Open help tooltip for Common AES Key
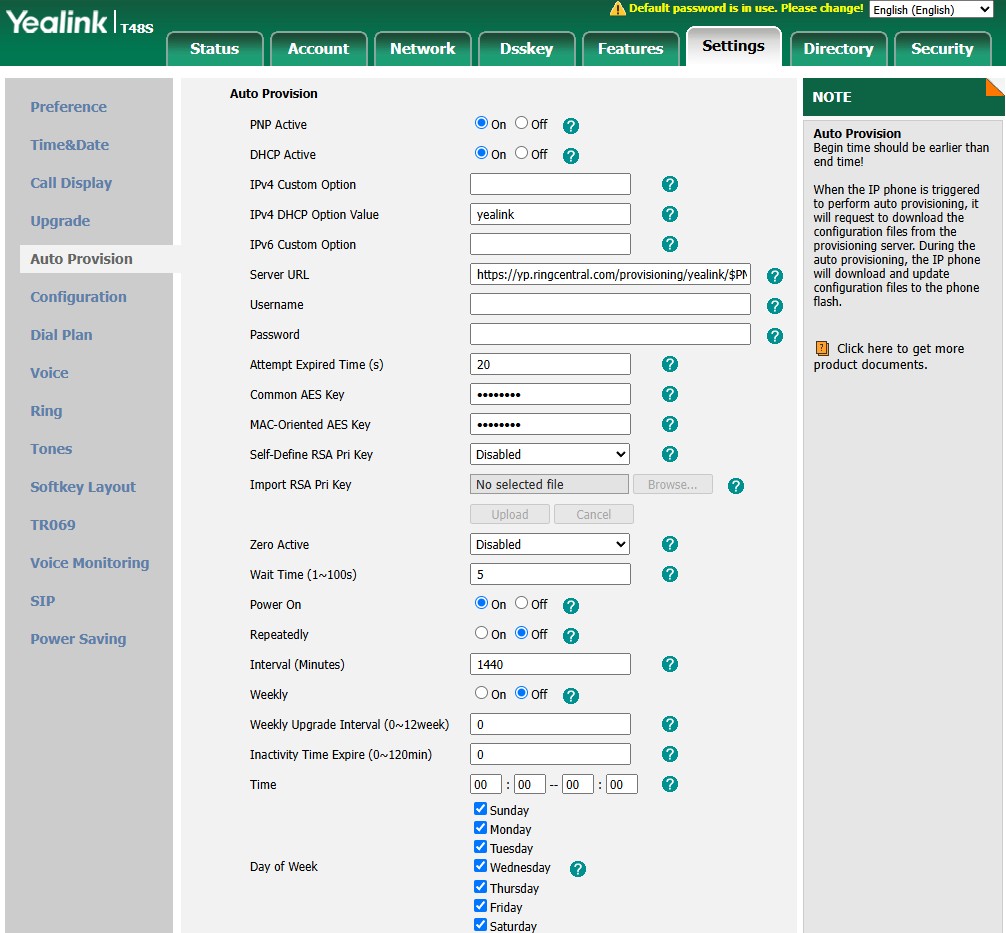Image resolution: width=1006 pixels, height=933 pixels. (x=670, y=394)
